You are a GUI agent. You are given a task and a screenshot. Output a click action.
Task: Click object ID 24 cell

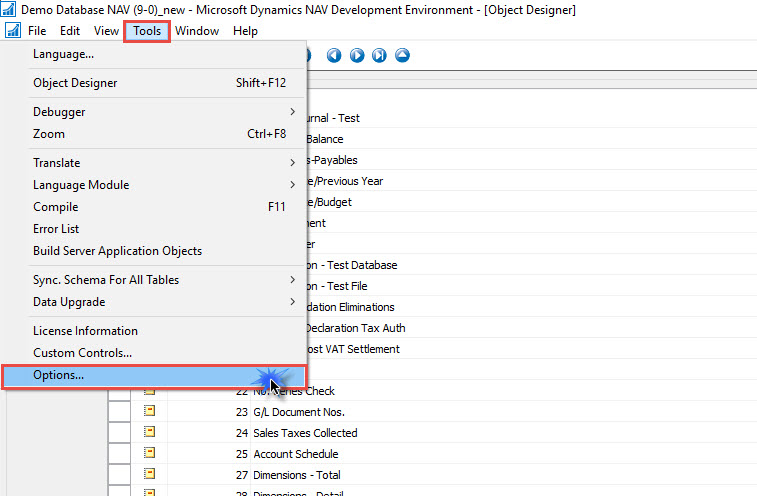click(209, 433)
